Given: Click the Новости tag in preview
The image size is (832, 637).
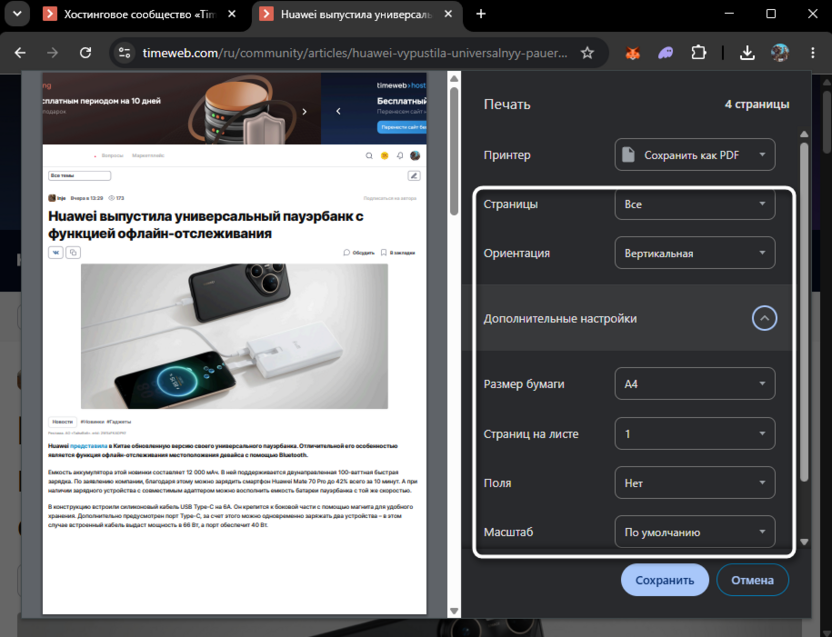Looking at the screenshot, I should (63, 422).
